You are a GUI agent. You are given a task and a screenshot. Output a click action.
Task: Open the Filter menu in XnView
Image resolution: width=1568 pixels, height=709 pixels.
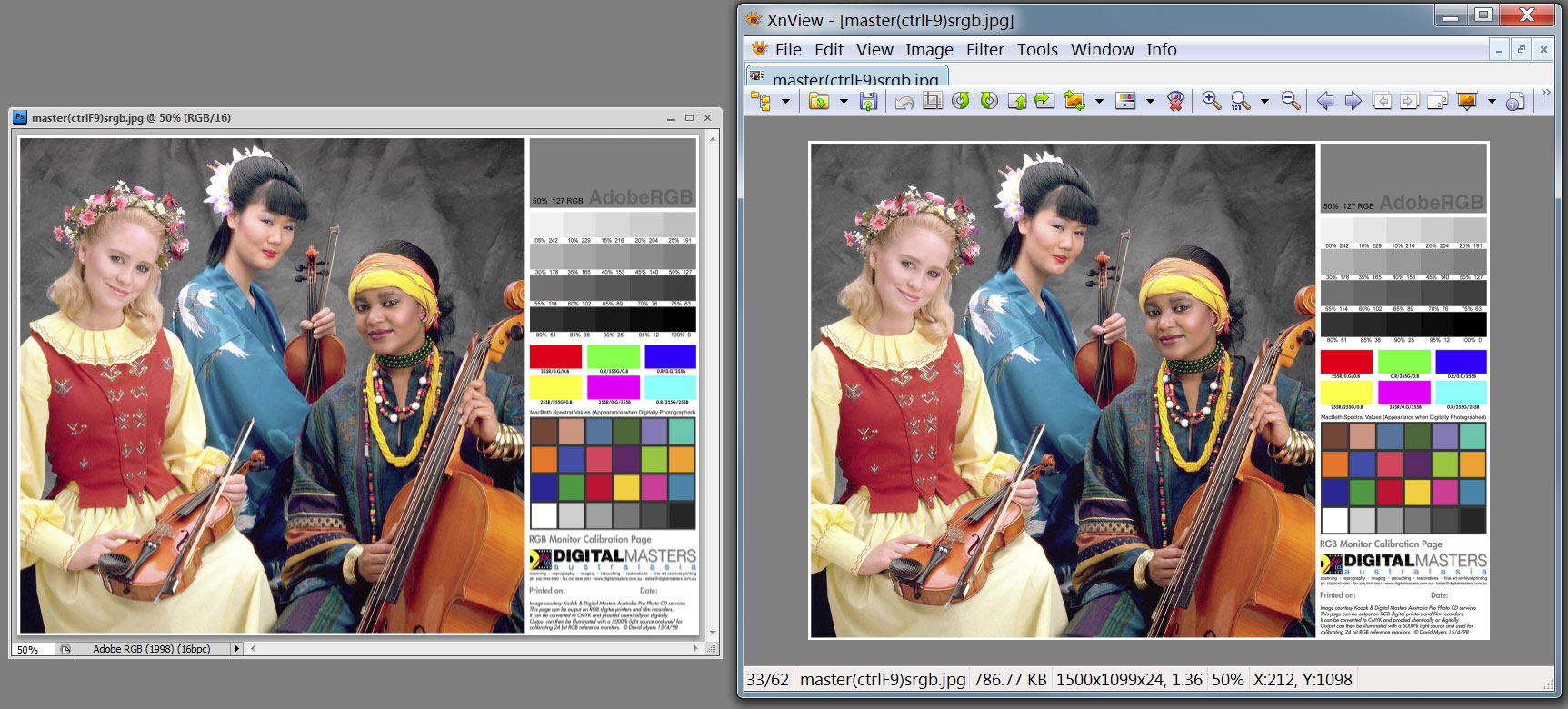point(984,50)
